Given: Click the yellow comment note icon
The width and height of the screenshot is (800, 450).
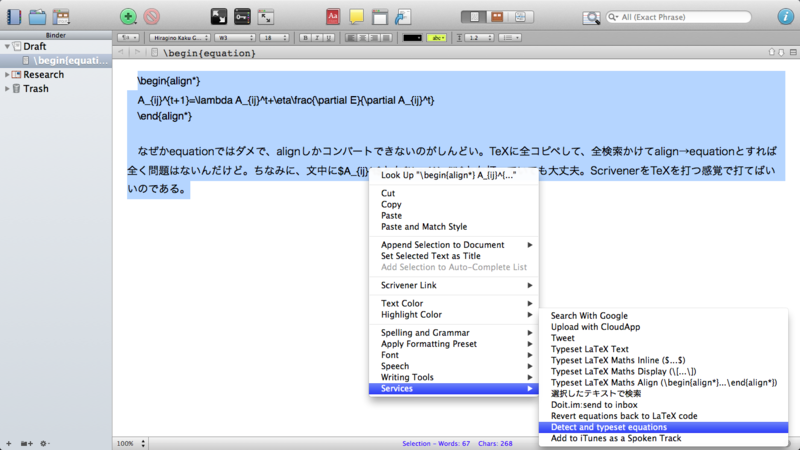Looking at the screenshot, I should pos(356,17).
